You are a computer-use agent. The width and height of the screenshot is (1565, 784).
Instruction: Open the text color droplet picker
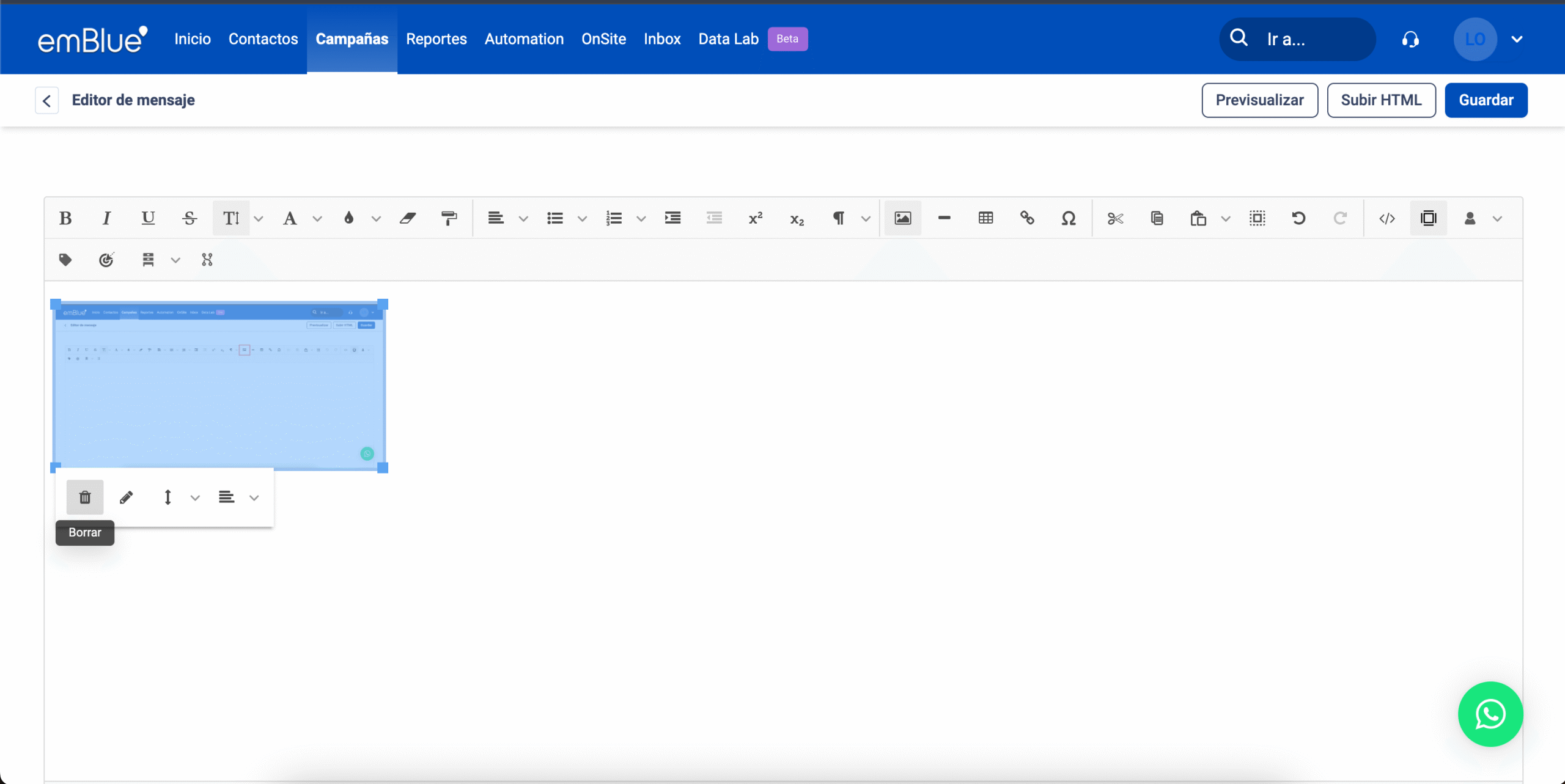pyautogui.click(x=349, y=218)
